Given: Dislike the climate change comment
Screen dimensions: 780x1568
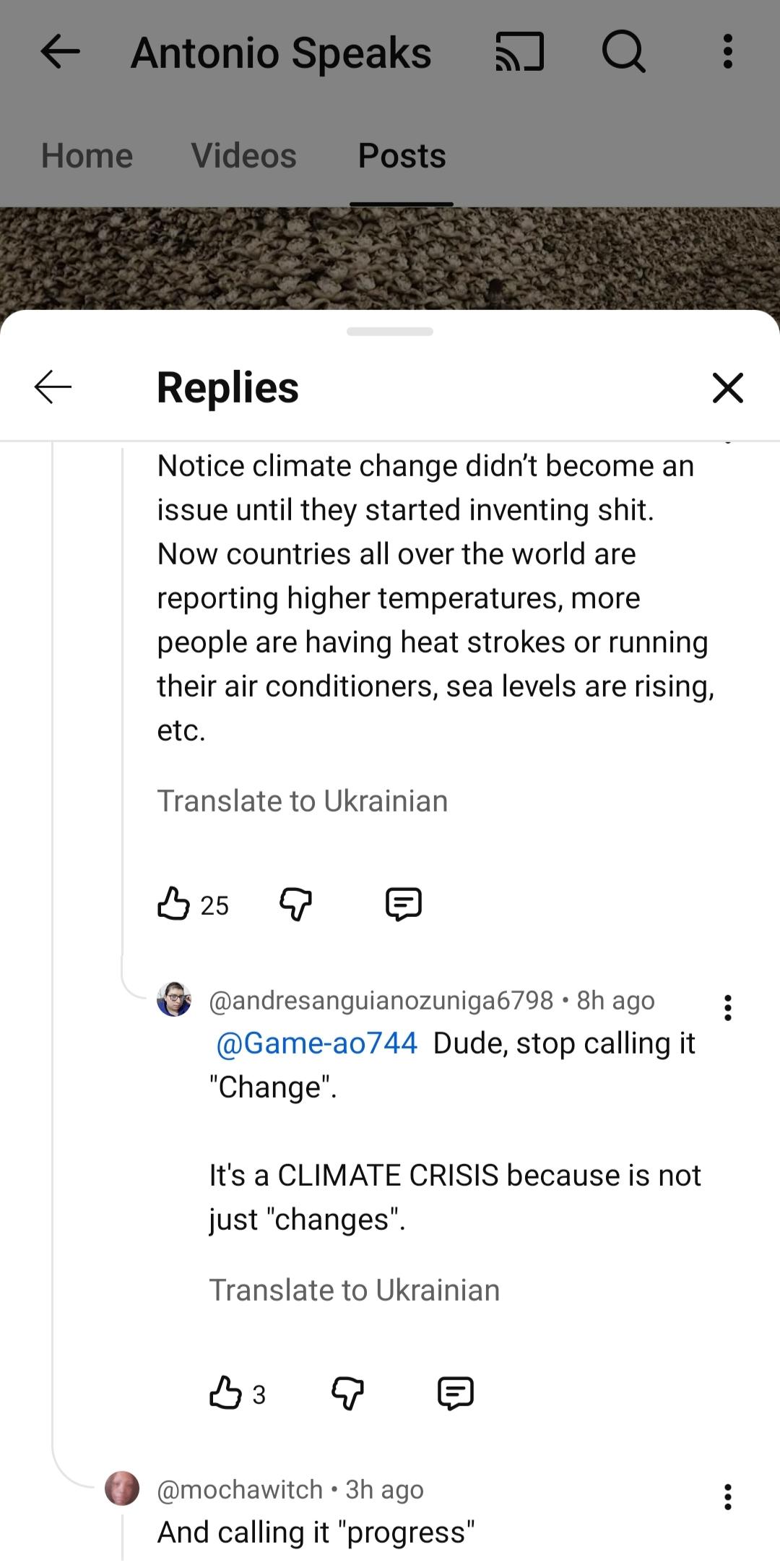Looking at the screenshot, I should pos(295,904).
